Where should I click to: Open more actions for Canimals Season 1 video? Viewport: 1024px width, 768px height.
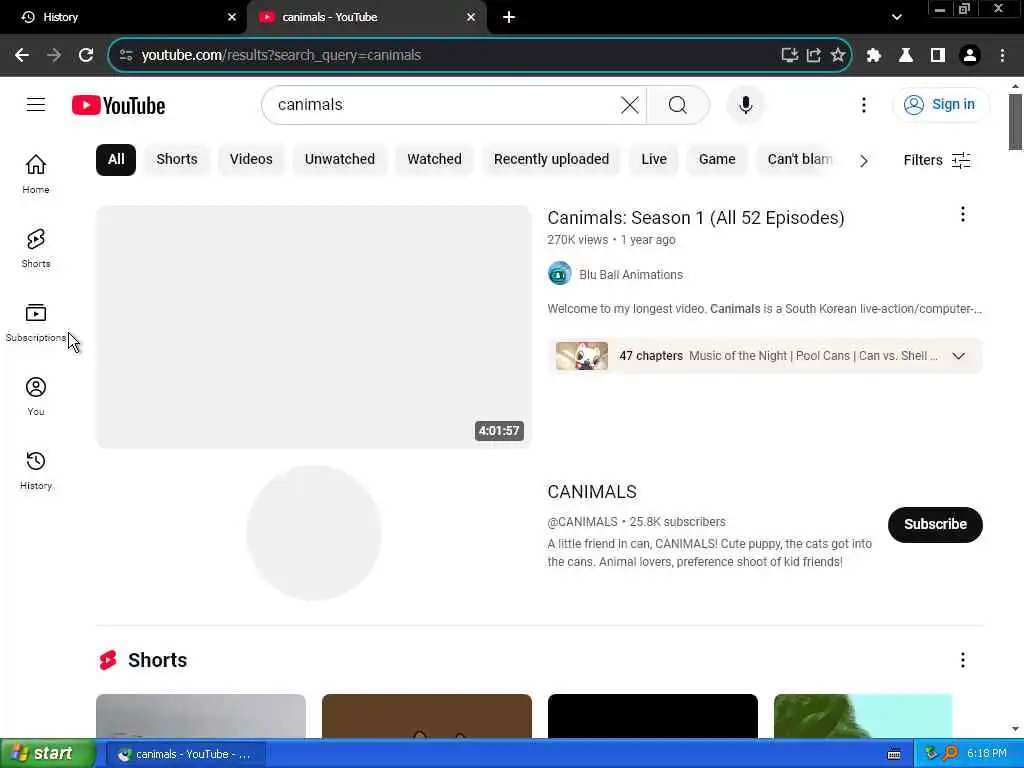click(963, 214)
